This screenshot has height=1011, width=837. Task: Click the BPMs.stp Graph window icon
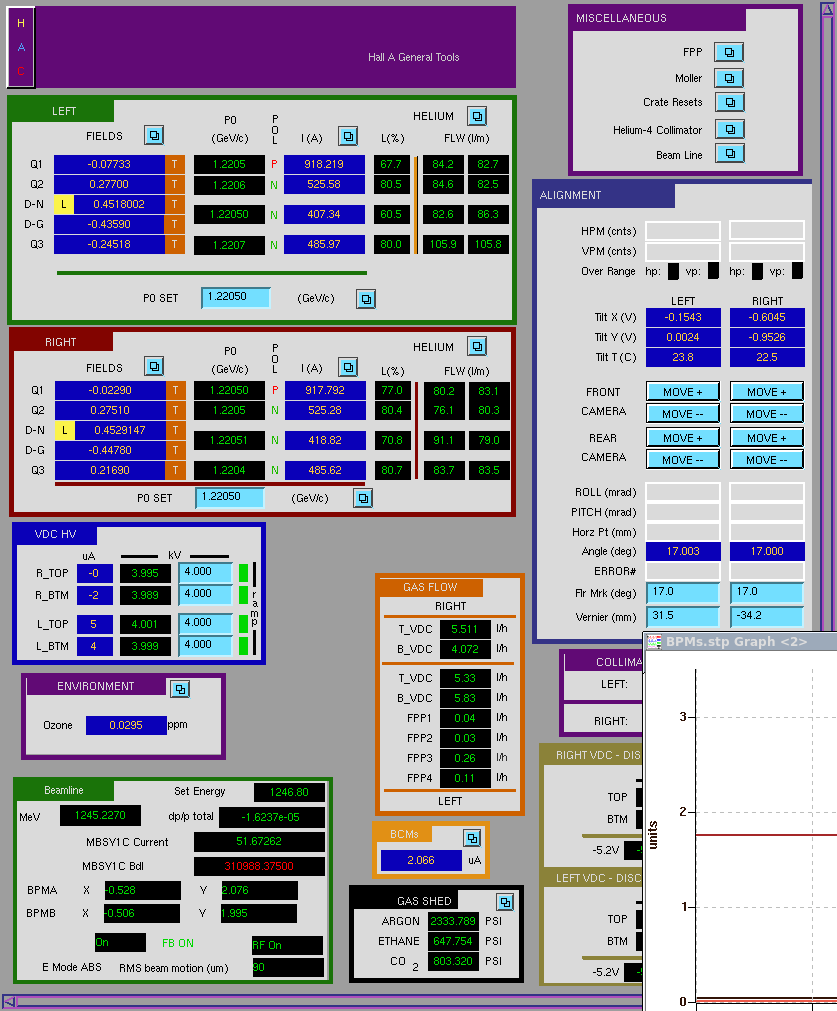click(x=654, y=642)
